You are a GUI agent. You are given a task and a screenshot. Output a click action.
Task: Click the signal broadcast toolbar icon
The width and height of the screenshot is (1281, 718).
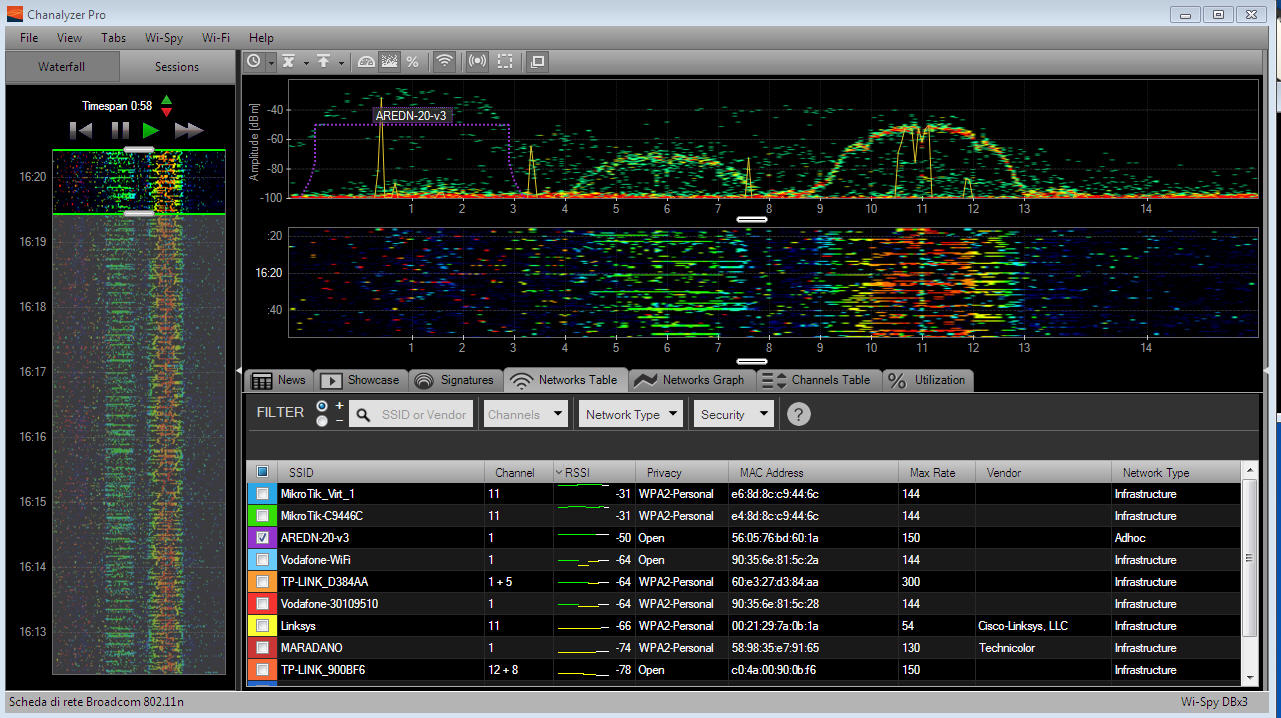[x=478, y=61]
